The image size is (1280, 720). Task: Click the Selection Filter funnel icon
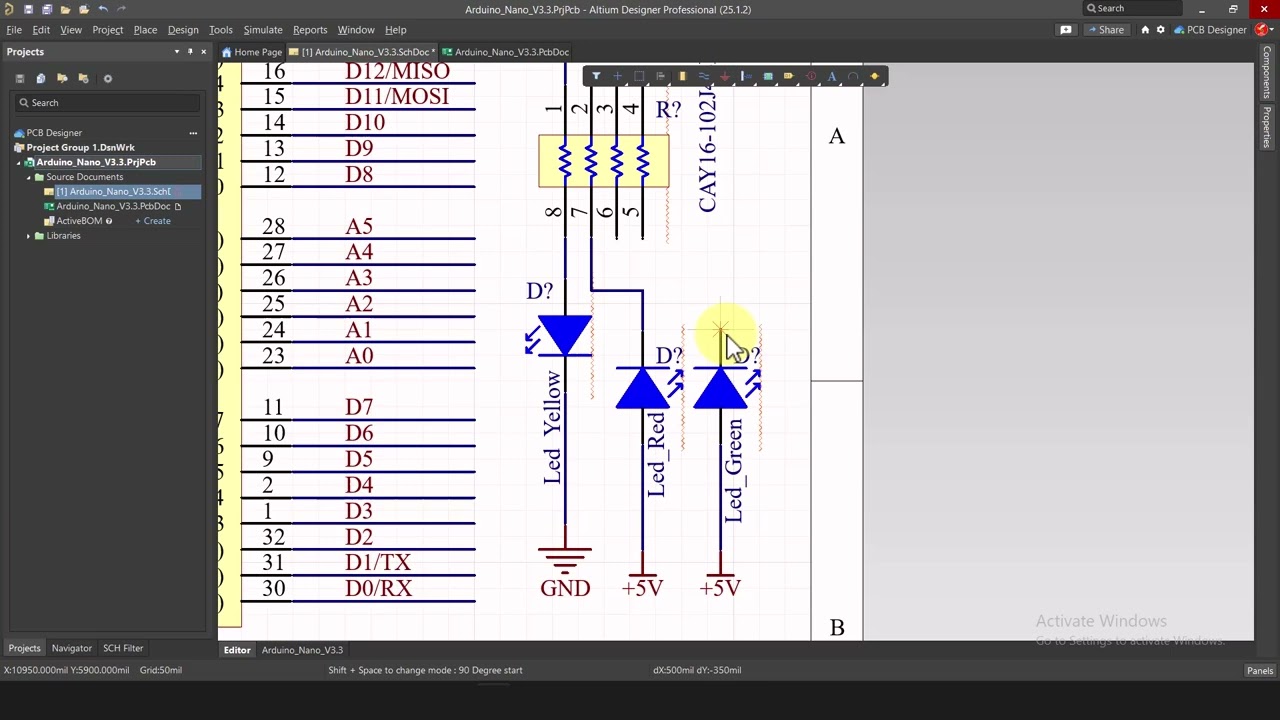(596, 76)
